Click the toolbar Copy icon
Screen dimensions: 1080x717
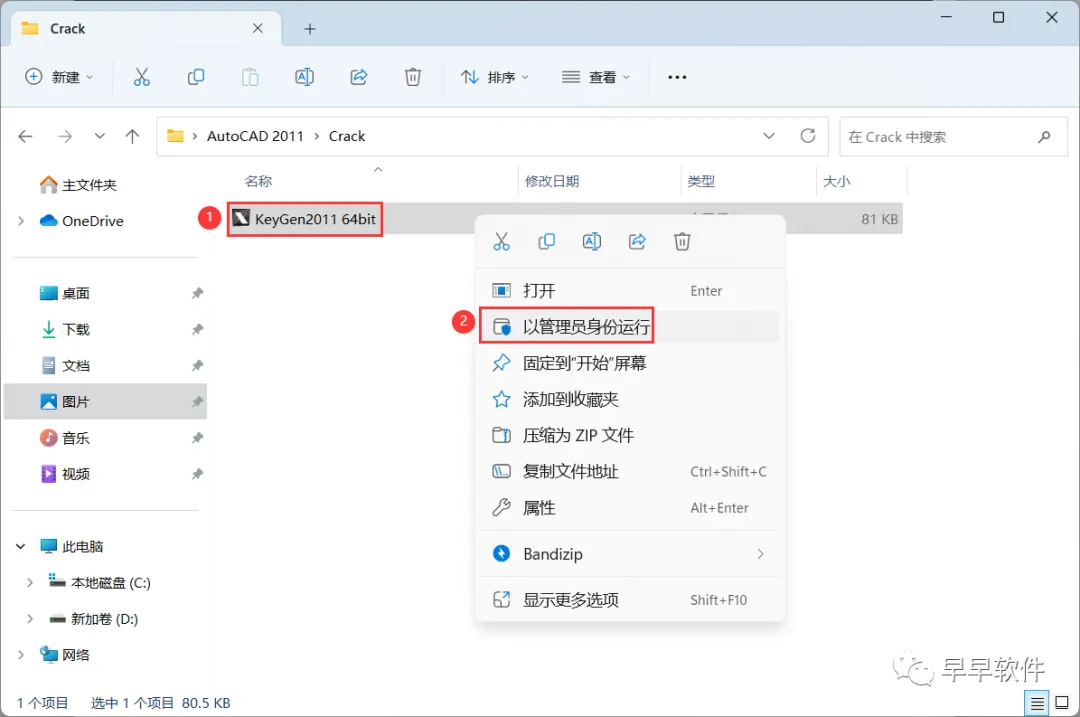pos(196,77)
